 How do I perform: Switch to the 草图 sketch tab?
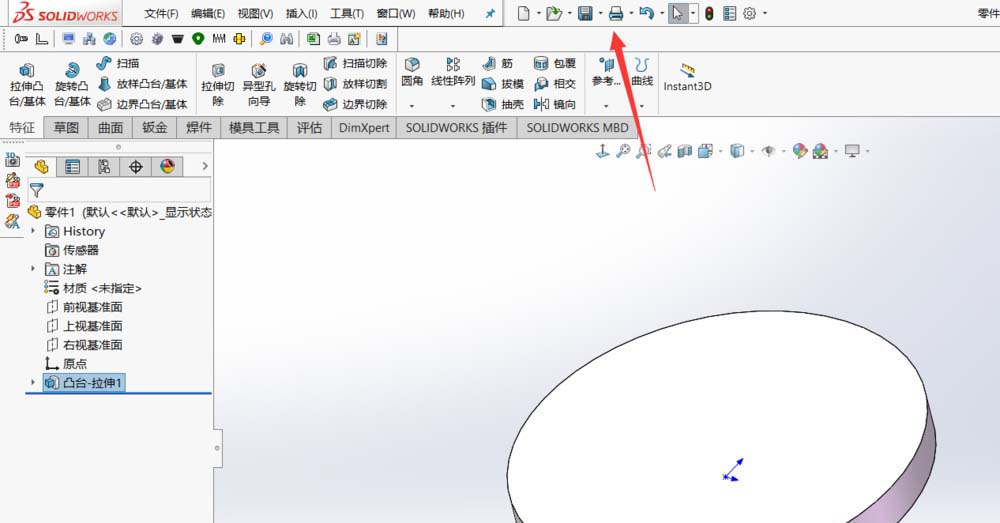(66, 128)
